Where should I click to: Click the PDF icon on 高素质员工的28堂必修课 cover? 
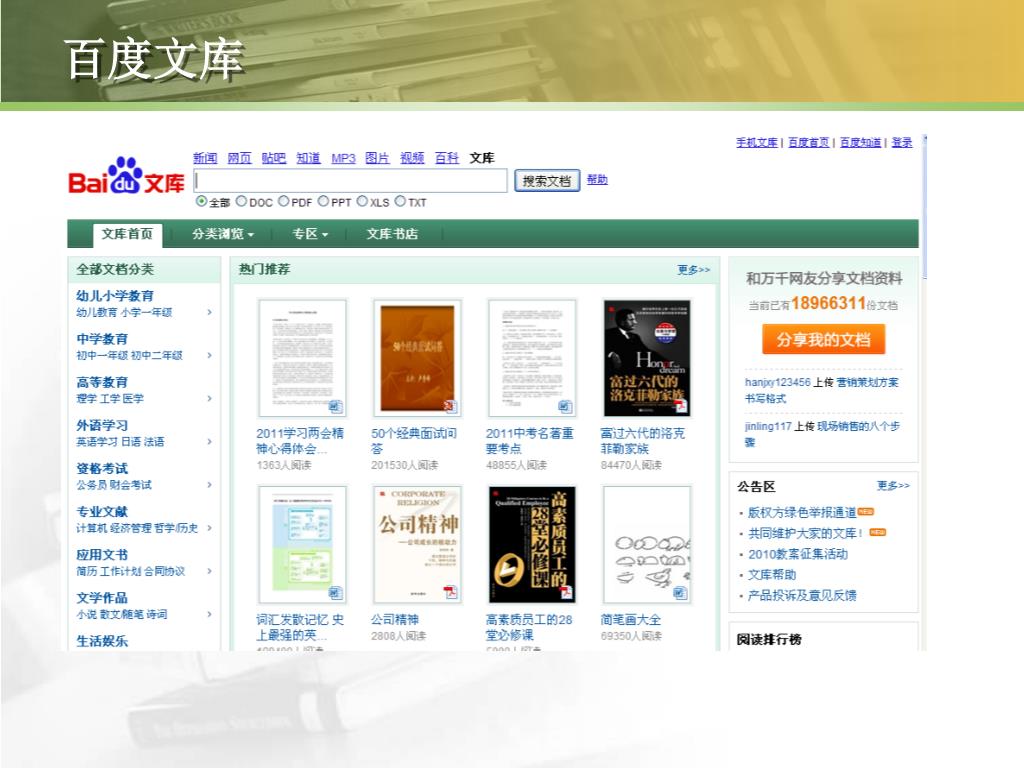pyautogui.click(x=566, y=592)
